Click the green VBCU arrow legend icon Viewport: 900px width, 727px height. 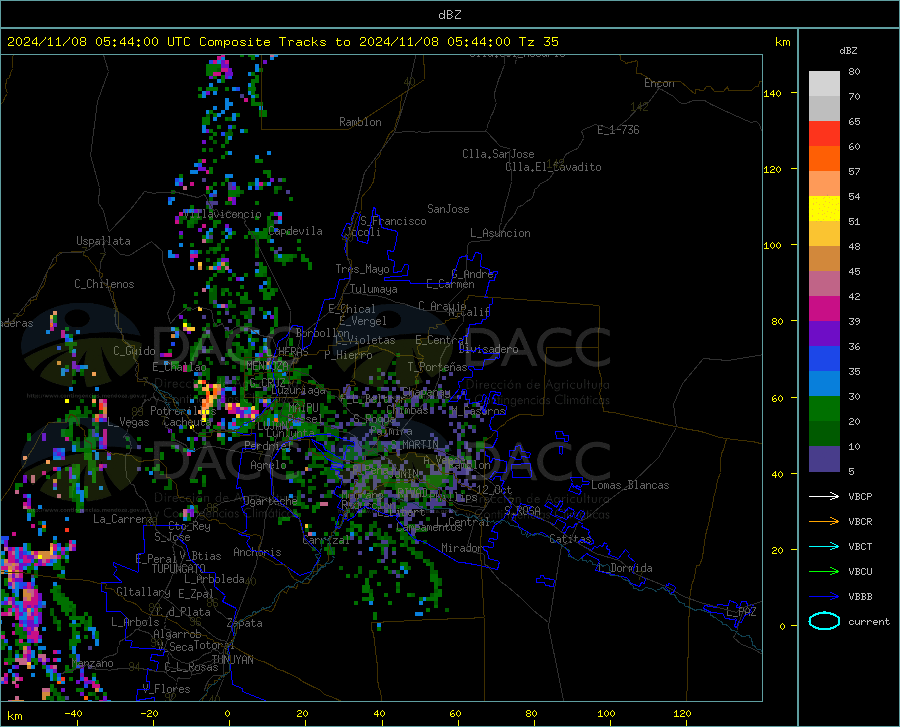pyautogui.click(x=824, y=572)
